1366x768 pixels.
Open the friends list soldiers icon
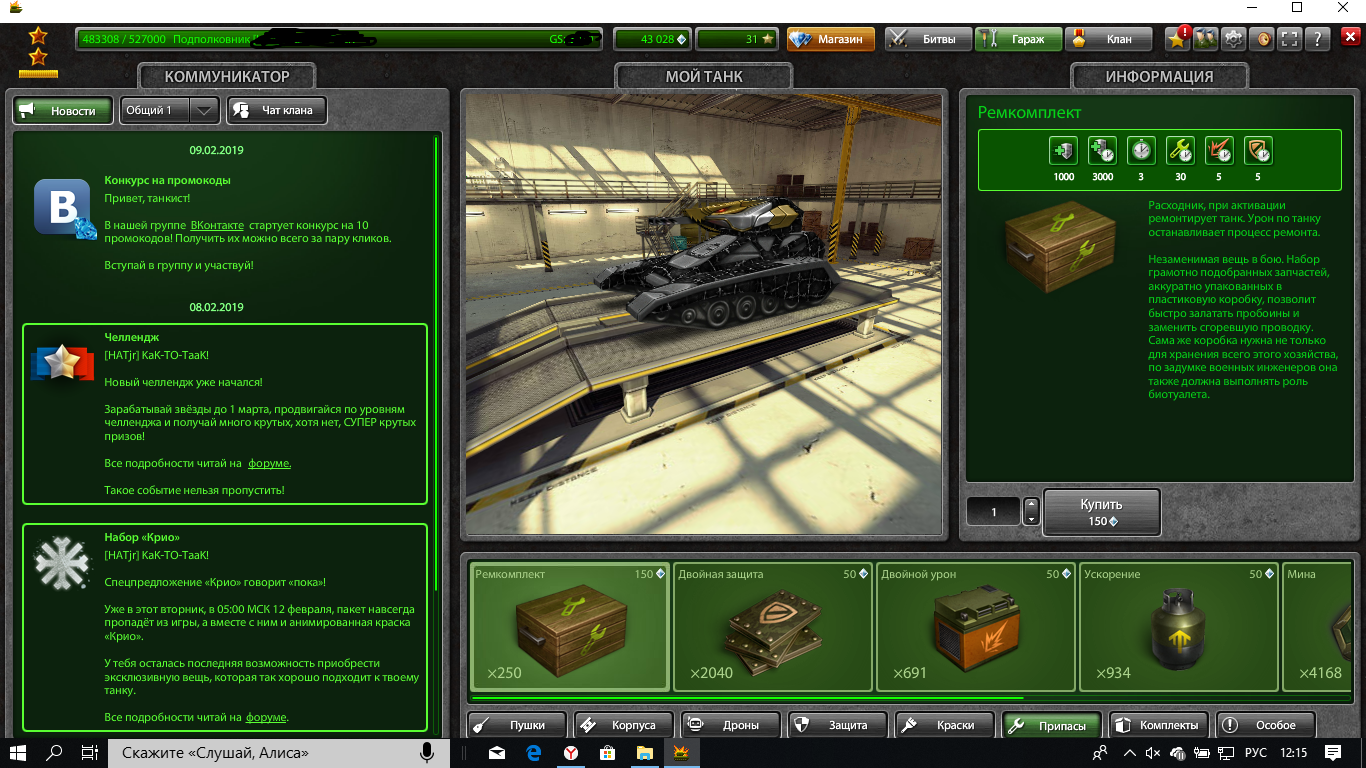[x=1206, y=39]
